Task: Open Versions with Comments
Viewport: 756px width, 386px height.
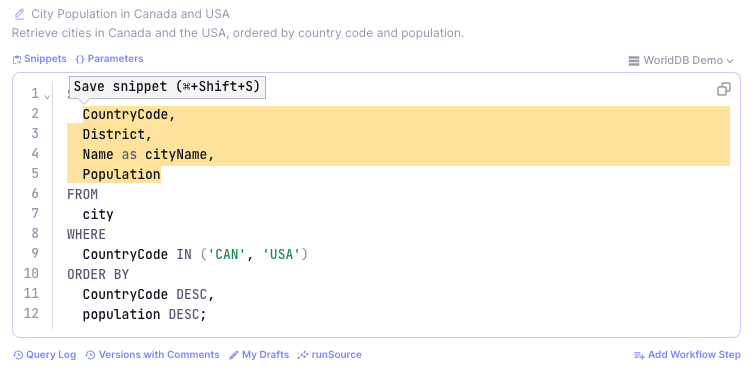Action: (x=152, y=355)
